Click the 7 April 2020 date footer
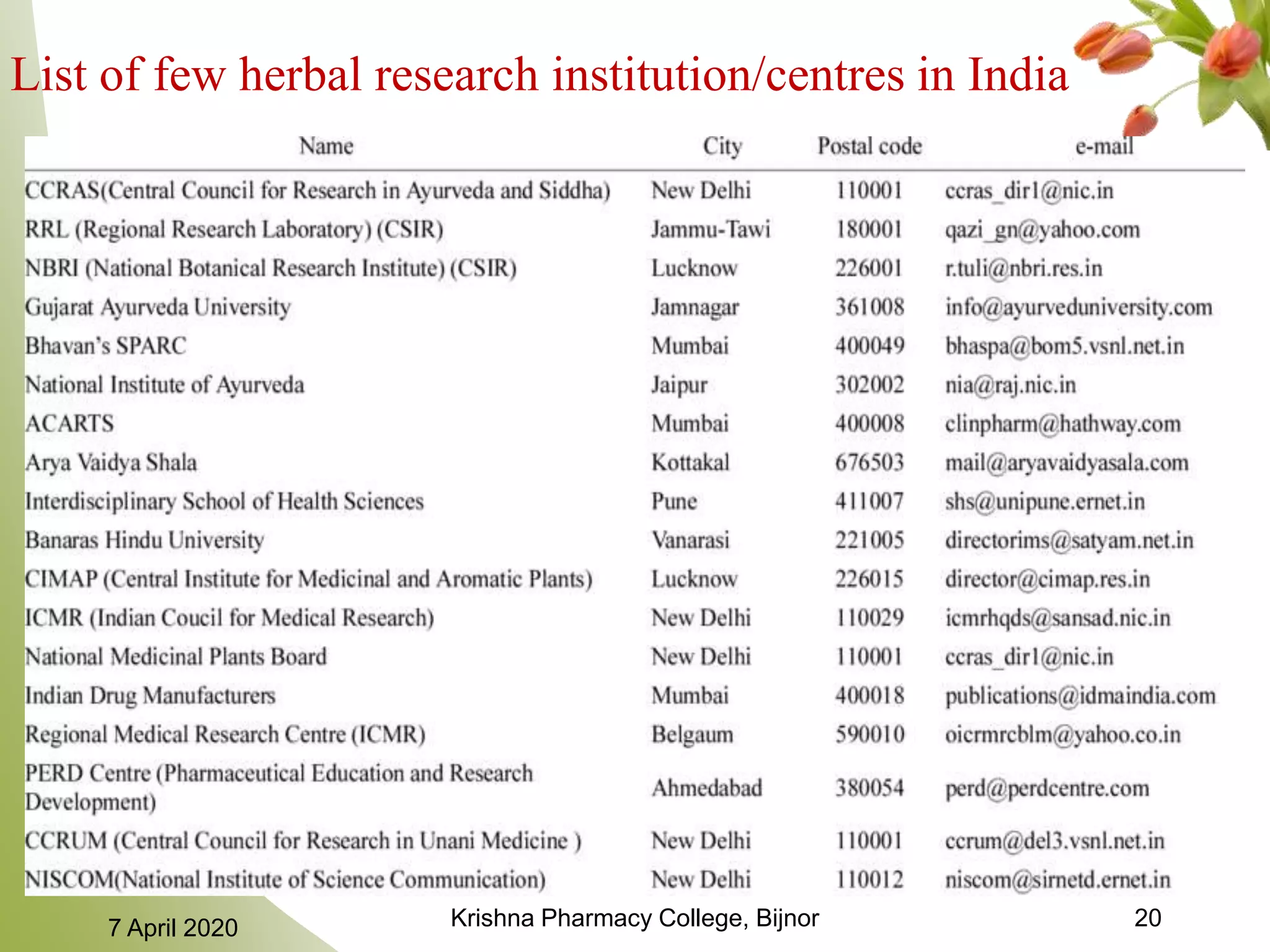The width and height of the screenshot is (1270, 952). click(173, 928)
